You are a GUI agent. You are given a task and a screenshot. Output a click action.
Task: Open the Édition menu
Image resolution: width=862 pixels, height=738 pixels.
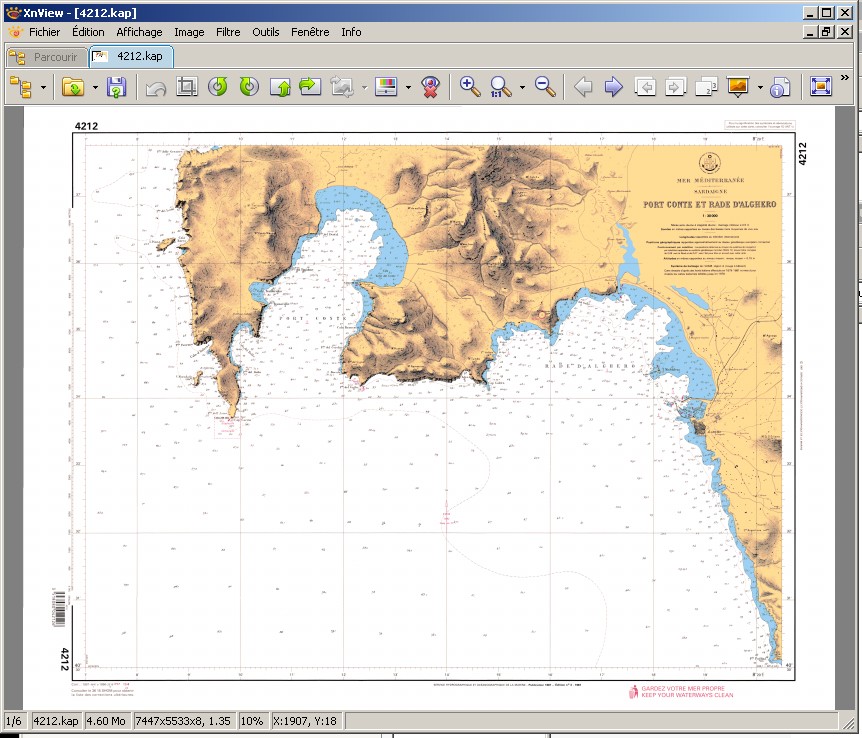88,32
